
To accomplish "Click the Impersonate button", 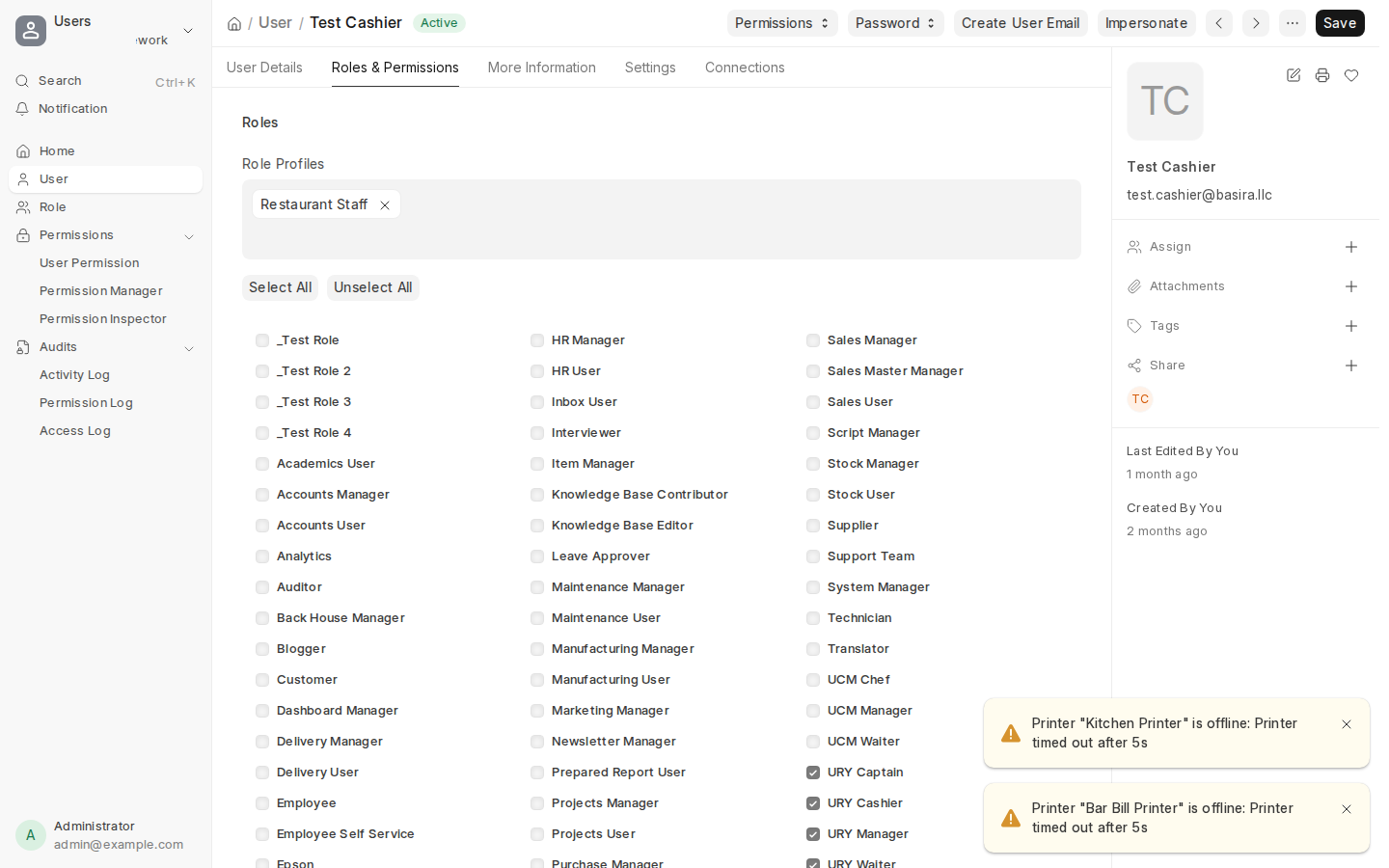I will 1146,23.
